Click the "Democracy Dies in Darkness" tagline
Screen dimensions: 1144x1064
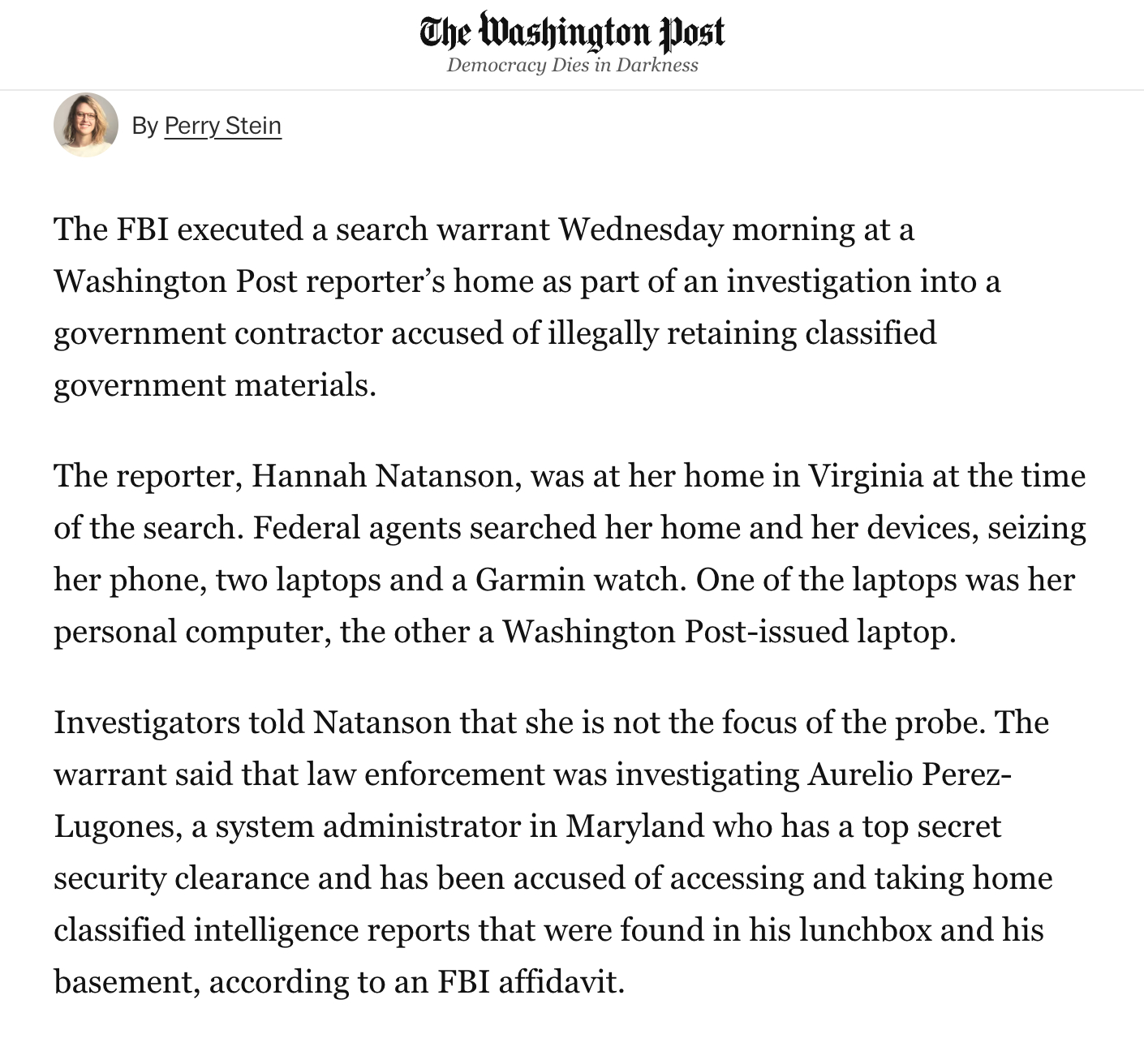point(572,65)
